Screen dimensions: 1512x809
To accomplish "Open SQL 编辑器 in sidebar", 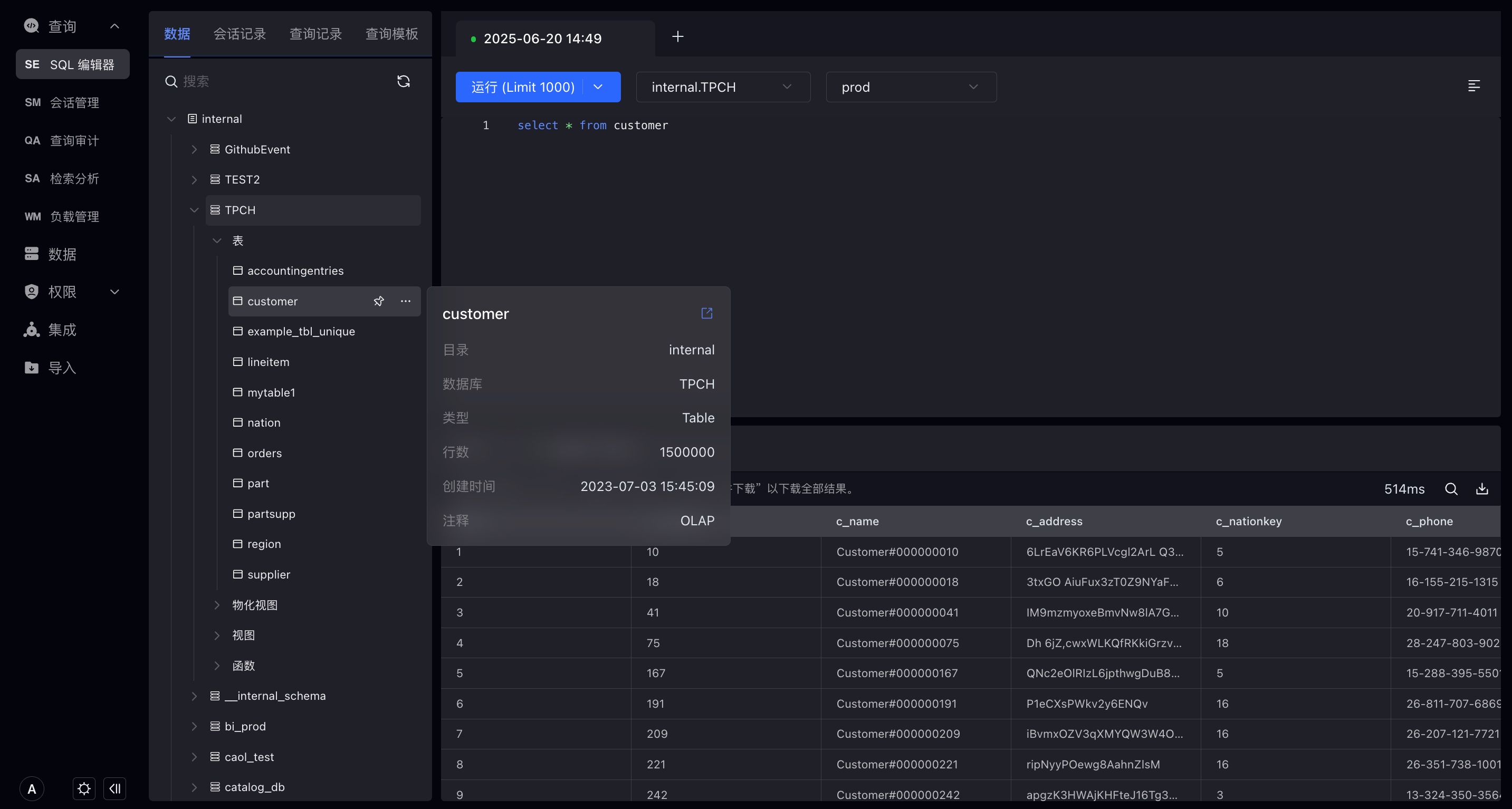I will (73, 64).
